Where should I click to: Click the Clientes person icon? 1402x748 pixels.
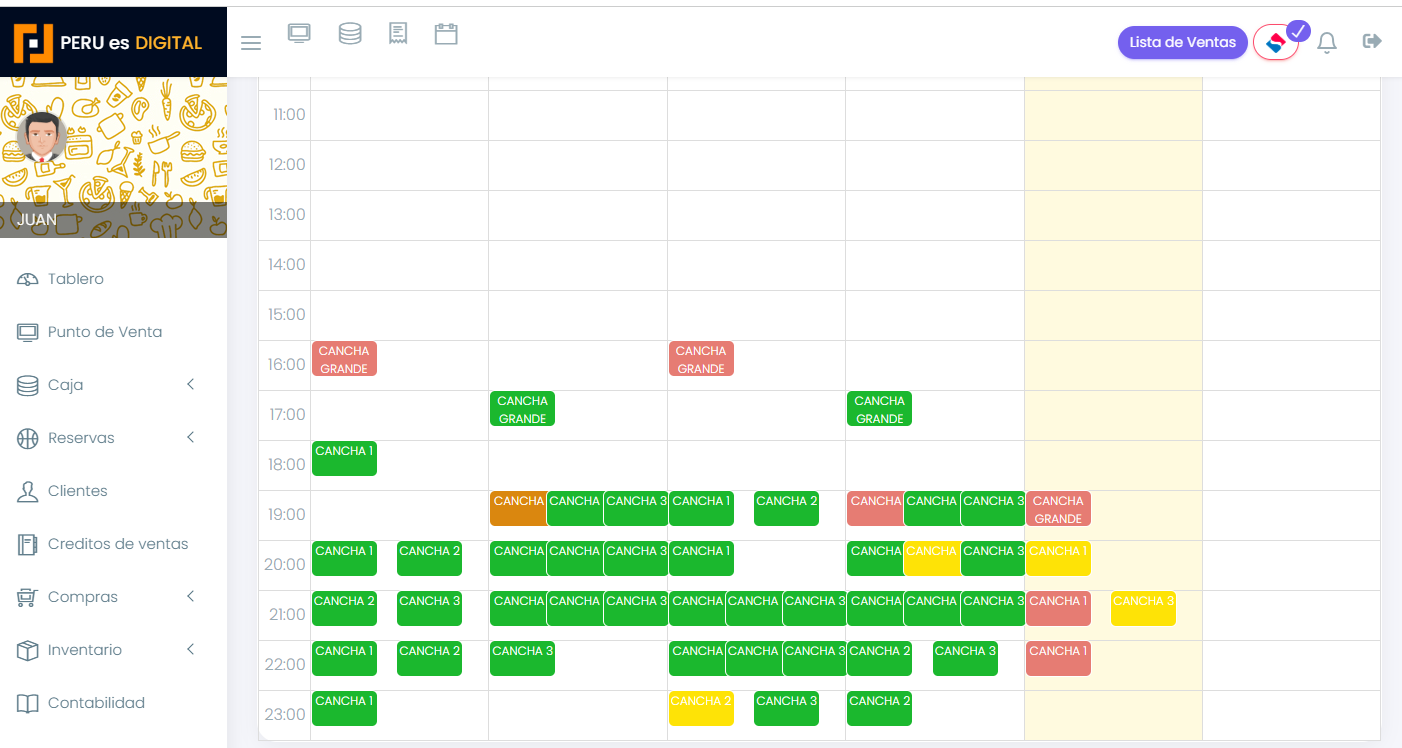(28, 491)
